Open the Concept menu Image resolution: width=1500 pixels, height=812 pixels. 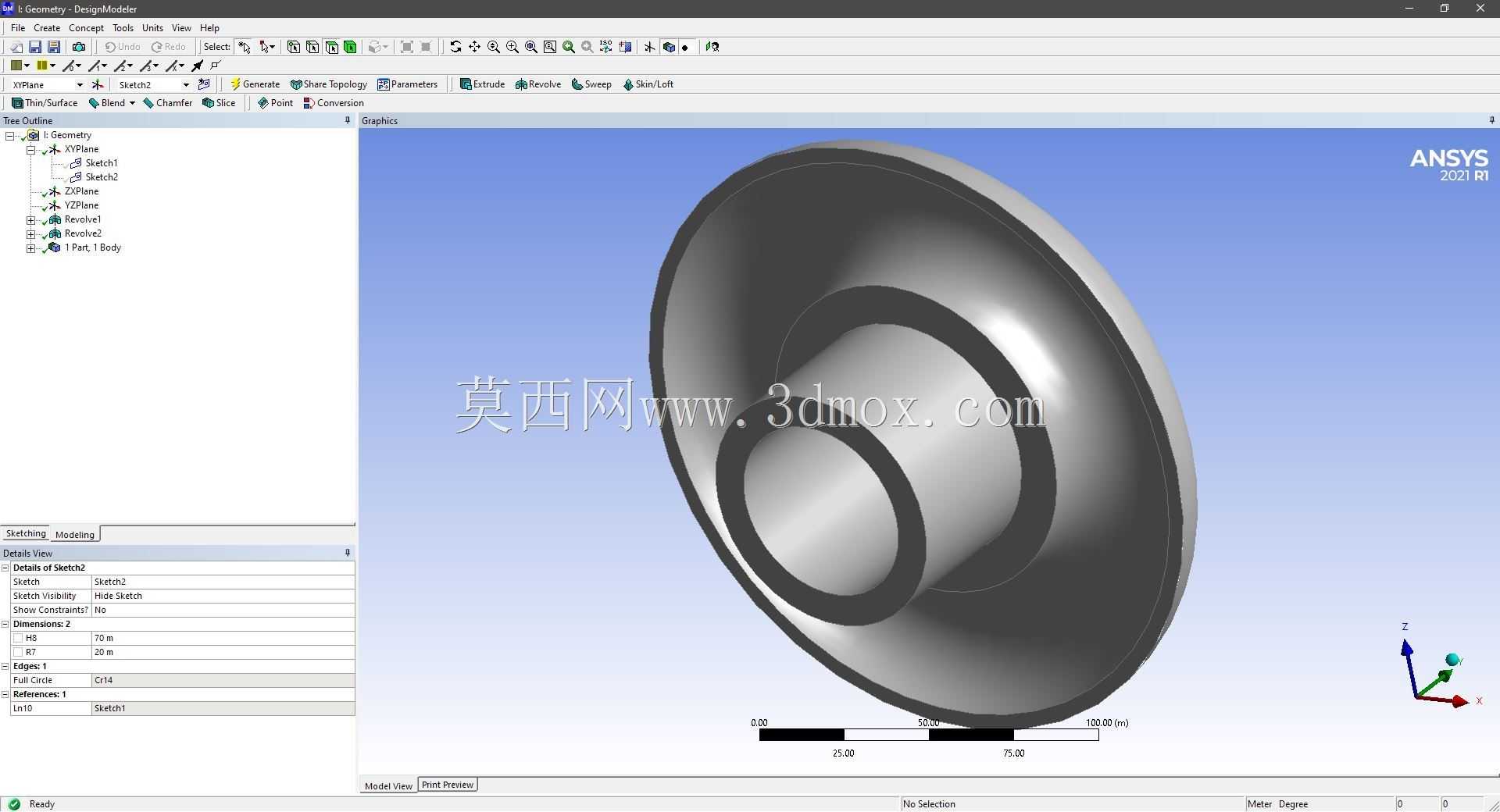click(86, 27)
